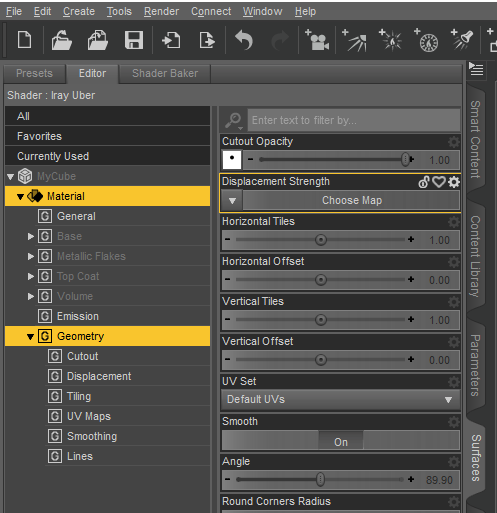The height and width of the screenshot is (513, 497).
Task: Open Displacement Strength gear settings
Action: tap(454, 182)
